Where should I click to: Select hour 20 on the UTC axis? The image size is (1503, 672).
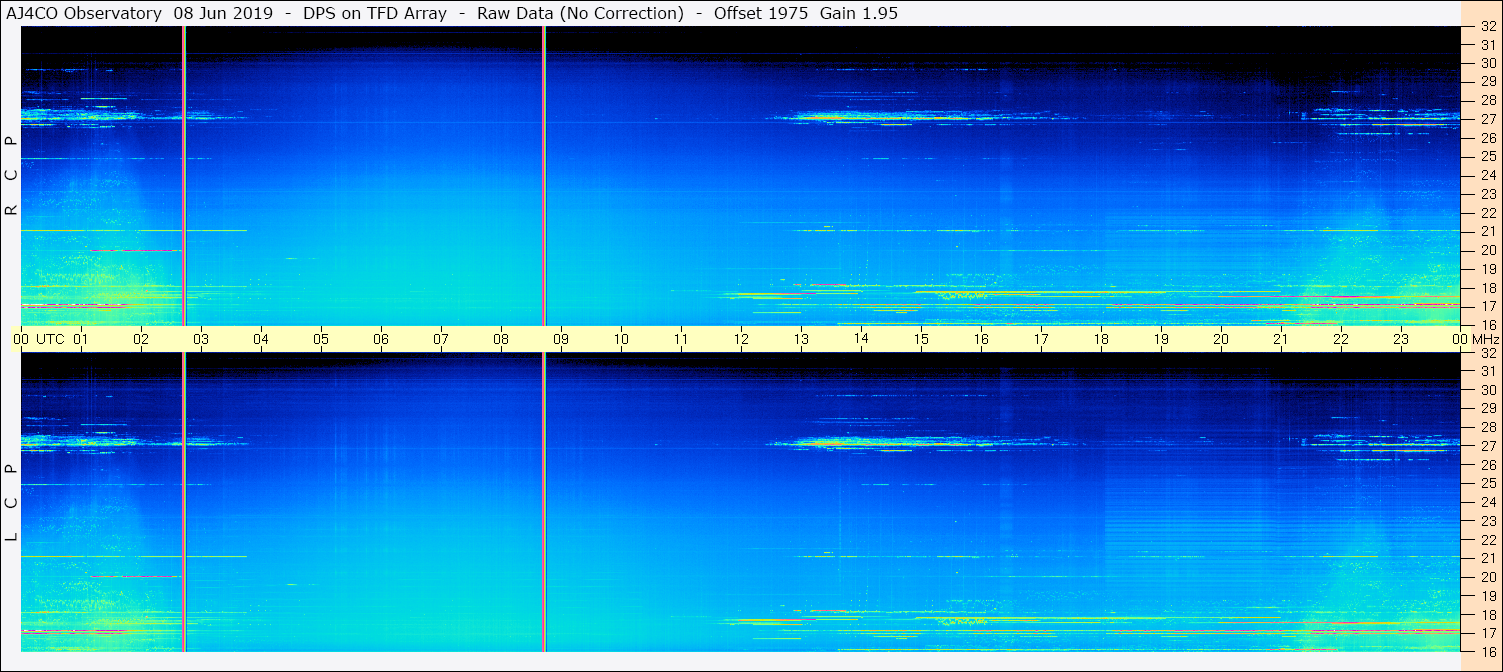pyautogui.click(x=1221, y=339)
